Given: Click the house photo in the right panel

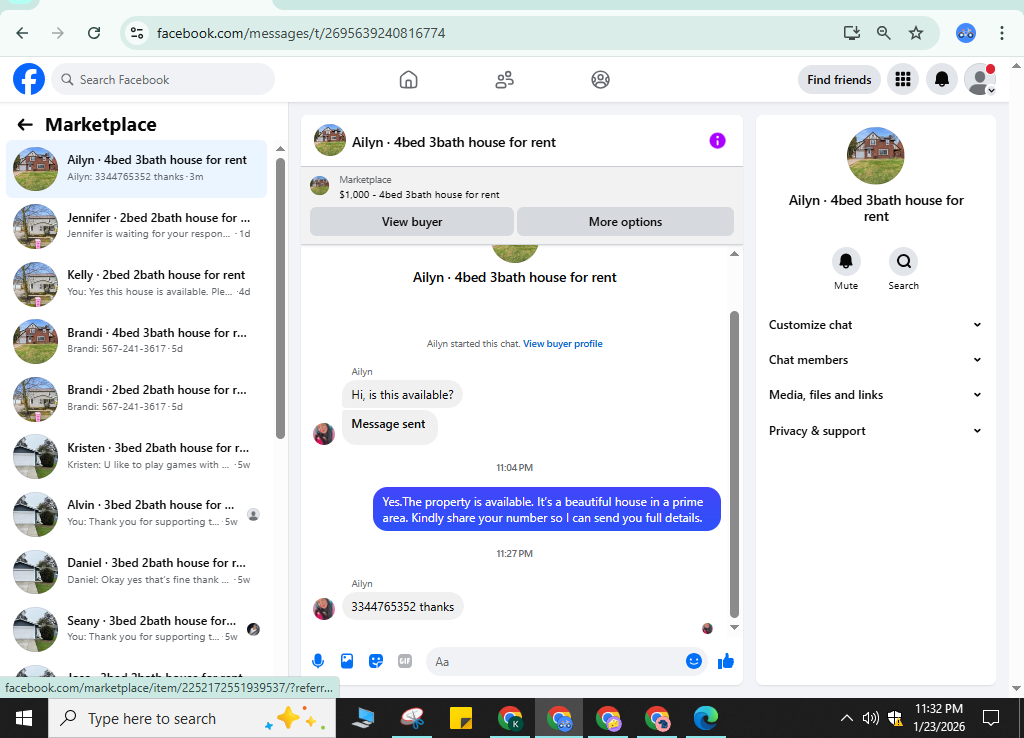Looking at the screenshot, I should [x=875, y=155].
